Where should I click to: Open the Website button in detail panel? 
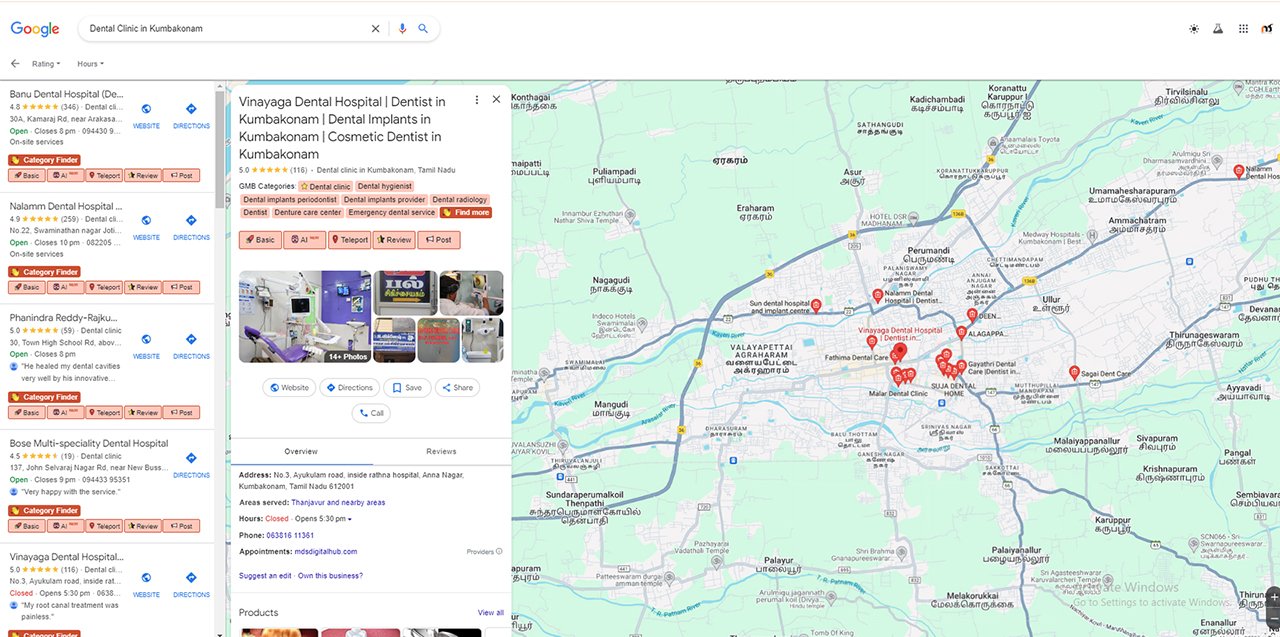(290, 388)
